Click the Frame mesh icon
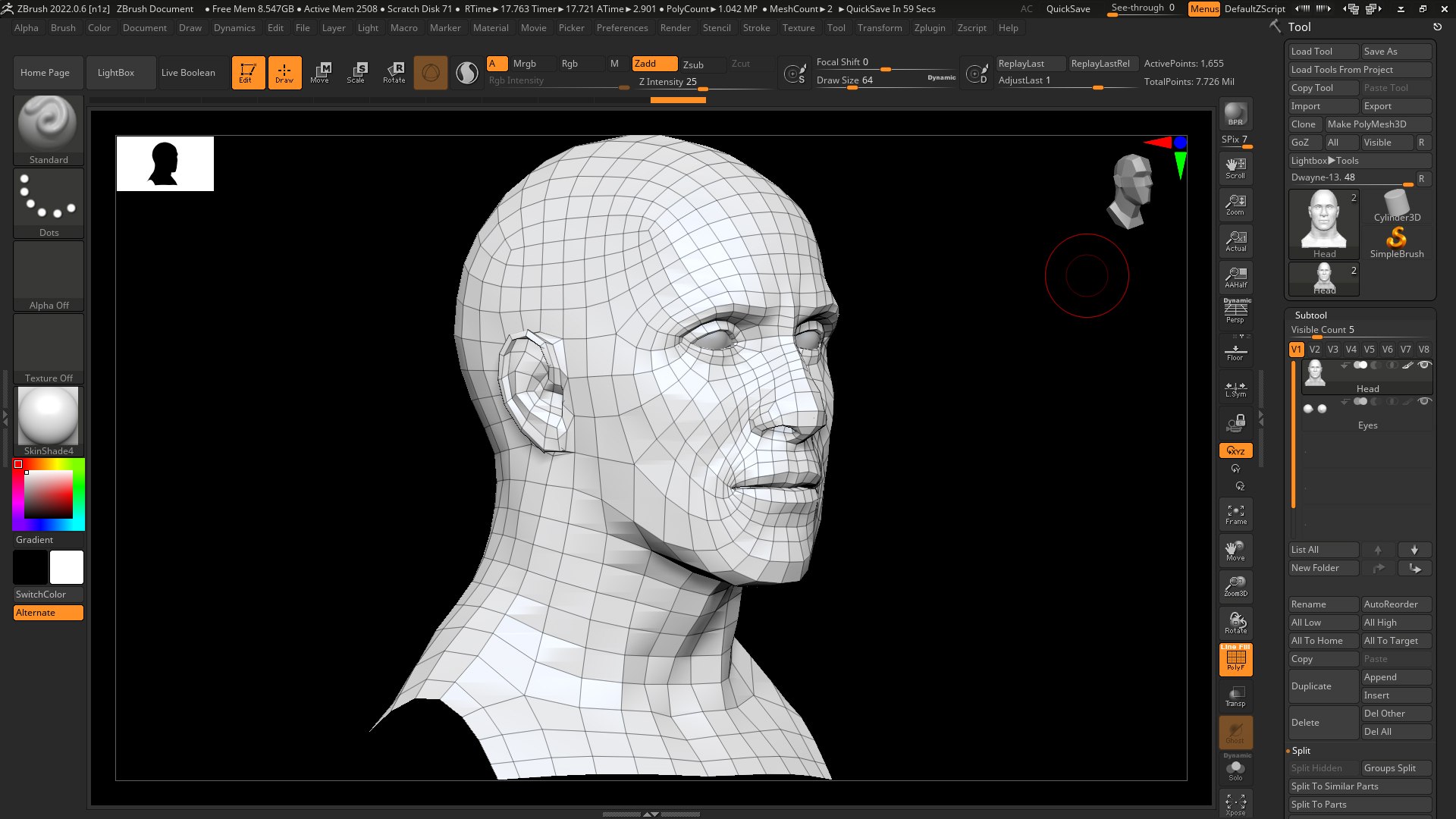Image resolution: width=1456 pixels, height=819 pixels. [x=1235, y=515]
